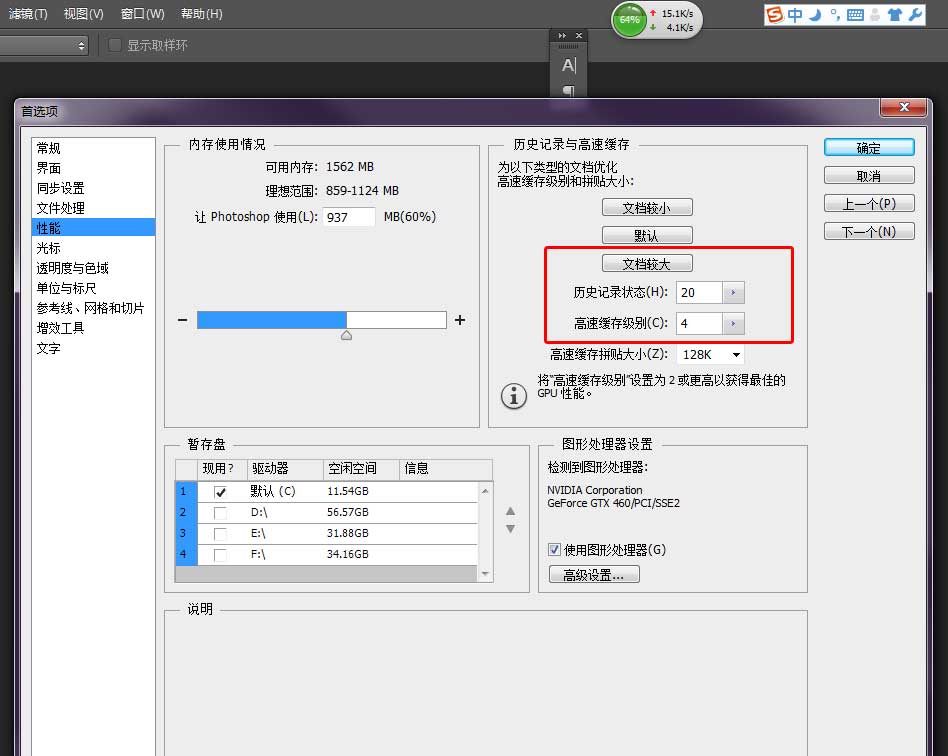This screenshot has width=948, height=756.
Task: Open the 高速缓存拼贴大小 128K dropdown
Action: point(733,354)
